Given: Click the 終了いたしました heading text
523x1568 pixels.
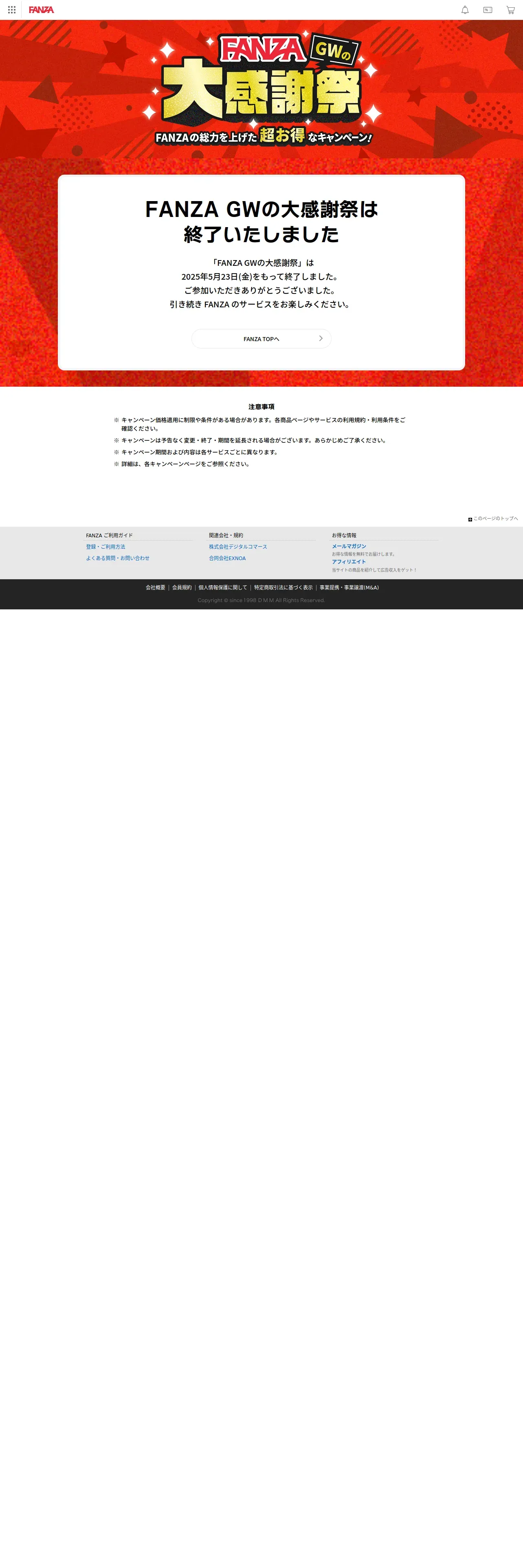Looking at the screenshot, I should pyautogui.click(x=261, y=234).
